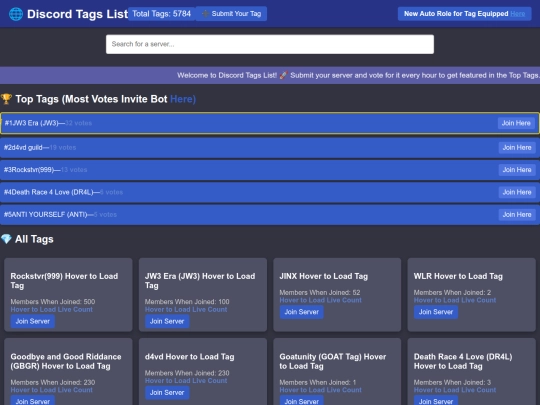
Task: Click Members When Joined: 100 text
Action: point(187,302)
